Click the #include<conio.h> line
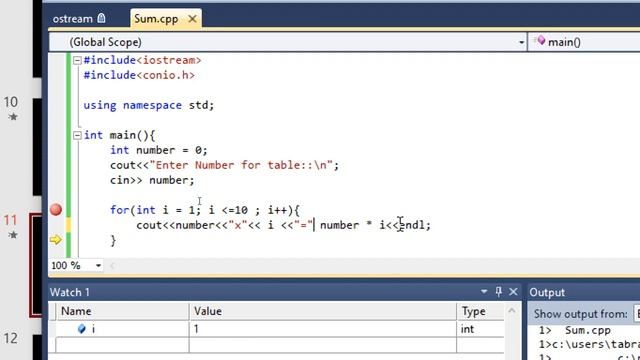 click(x=139, y=75)
